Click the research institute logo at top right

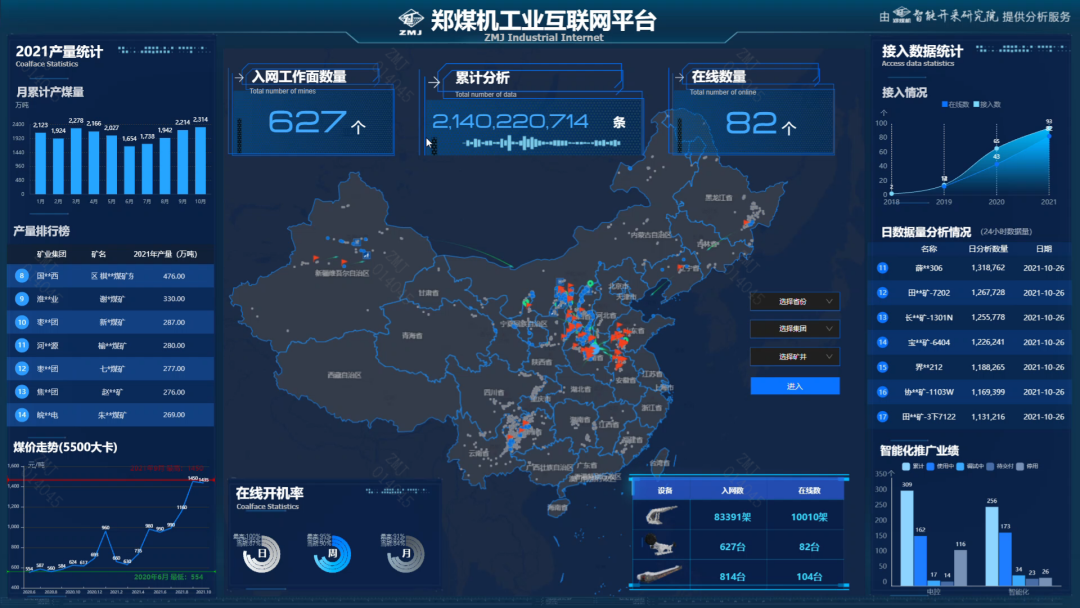click(x=902, y=15)
